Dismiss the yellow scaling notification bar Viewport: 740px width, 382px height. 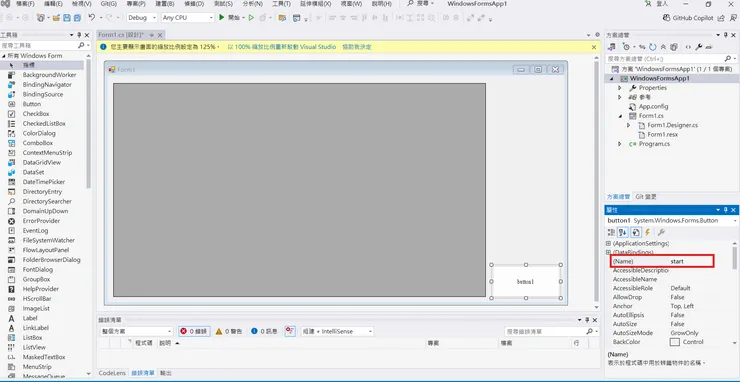pos(594,47)
